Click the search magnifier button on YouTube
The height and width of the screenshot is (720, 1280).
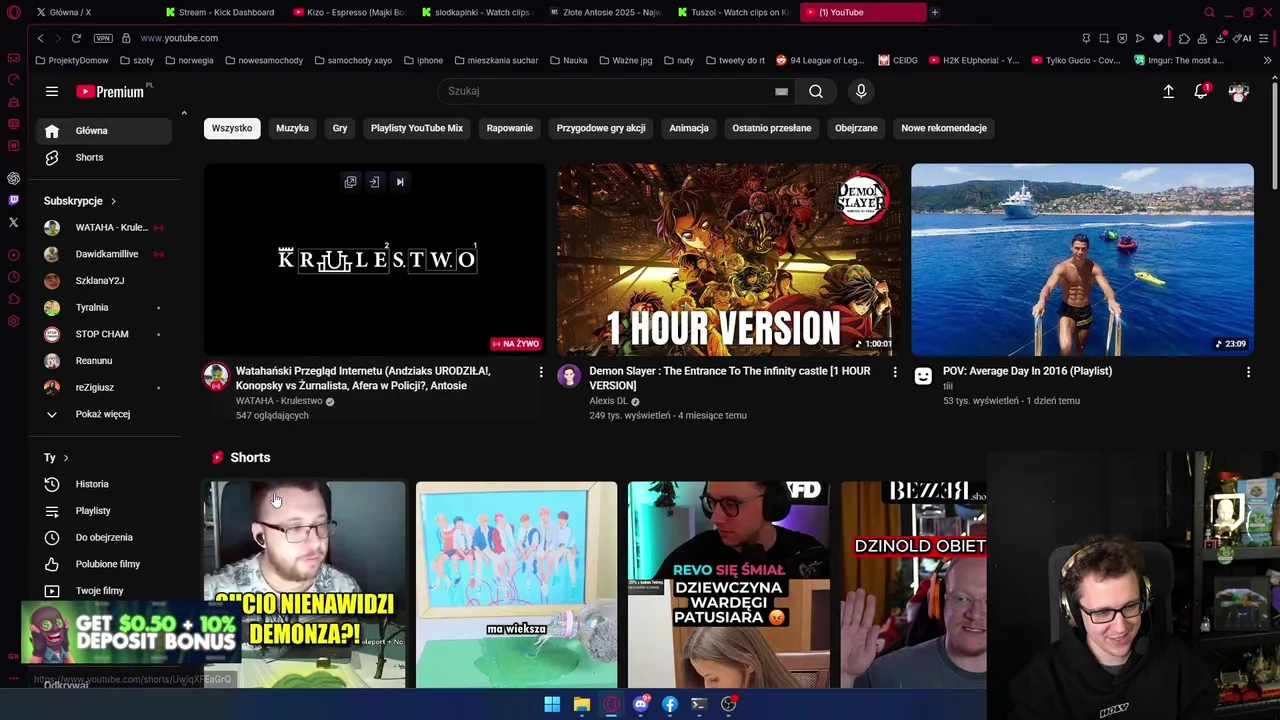click(816, 91)
